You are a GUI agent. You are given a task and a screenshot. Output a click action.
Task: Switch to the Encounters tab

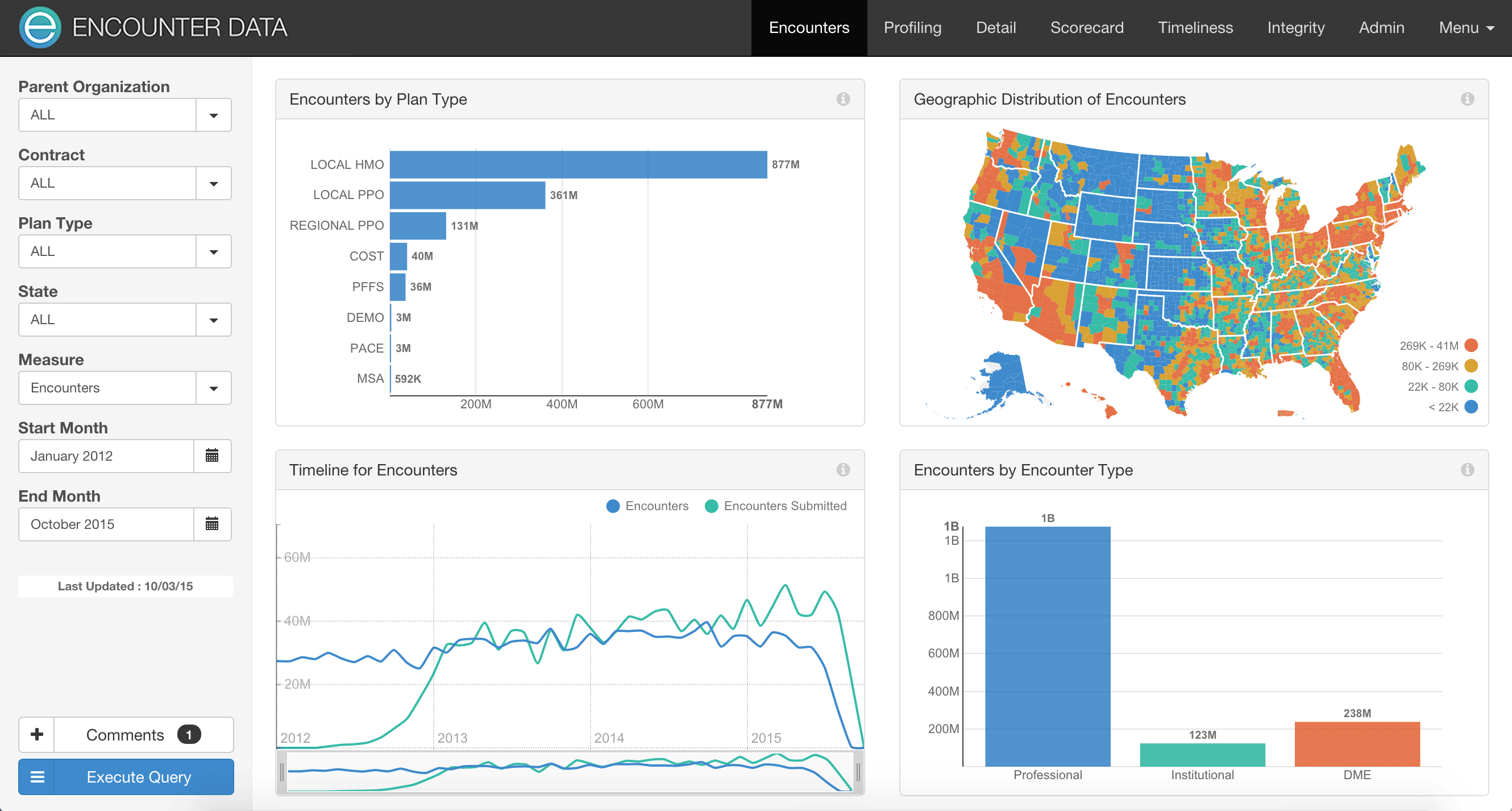tap(809, 28)
